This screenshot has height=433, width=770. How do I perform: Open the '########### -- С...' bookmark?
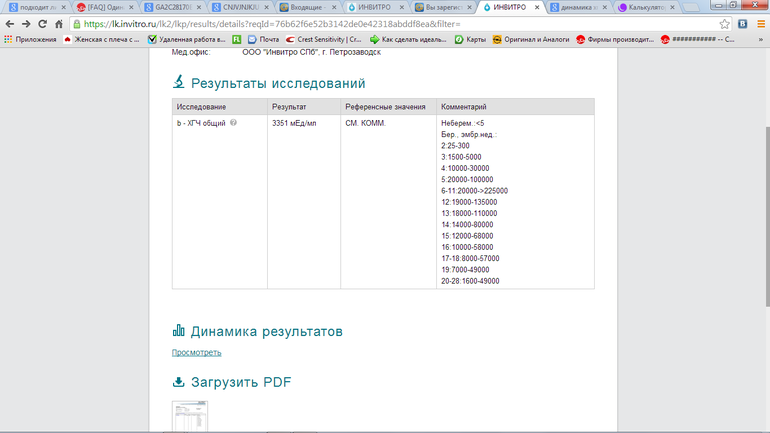tap(698, 39)
